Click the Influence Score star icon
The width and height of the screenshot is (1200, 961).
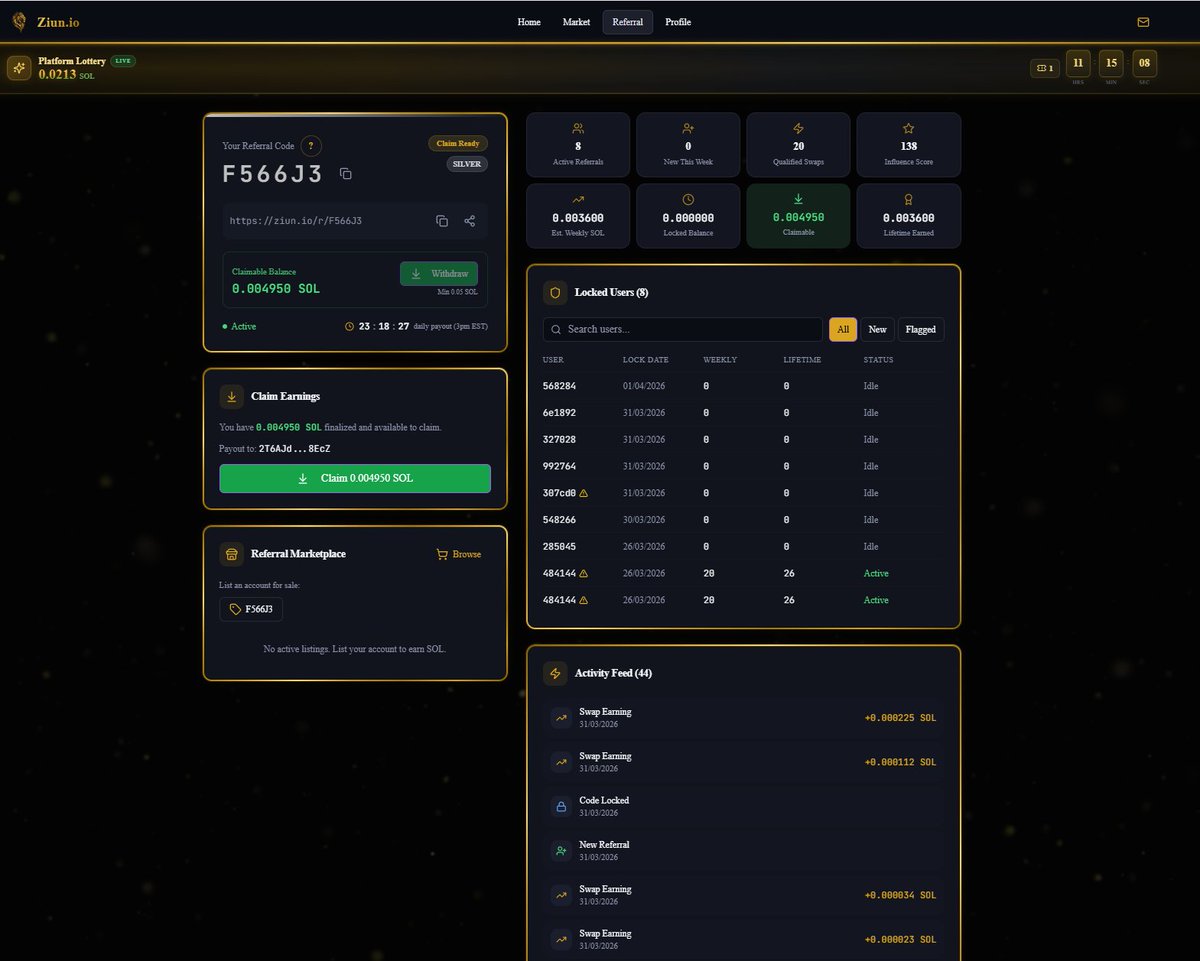coord(909,128)
